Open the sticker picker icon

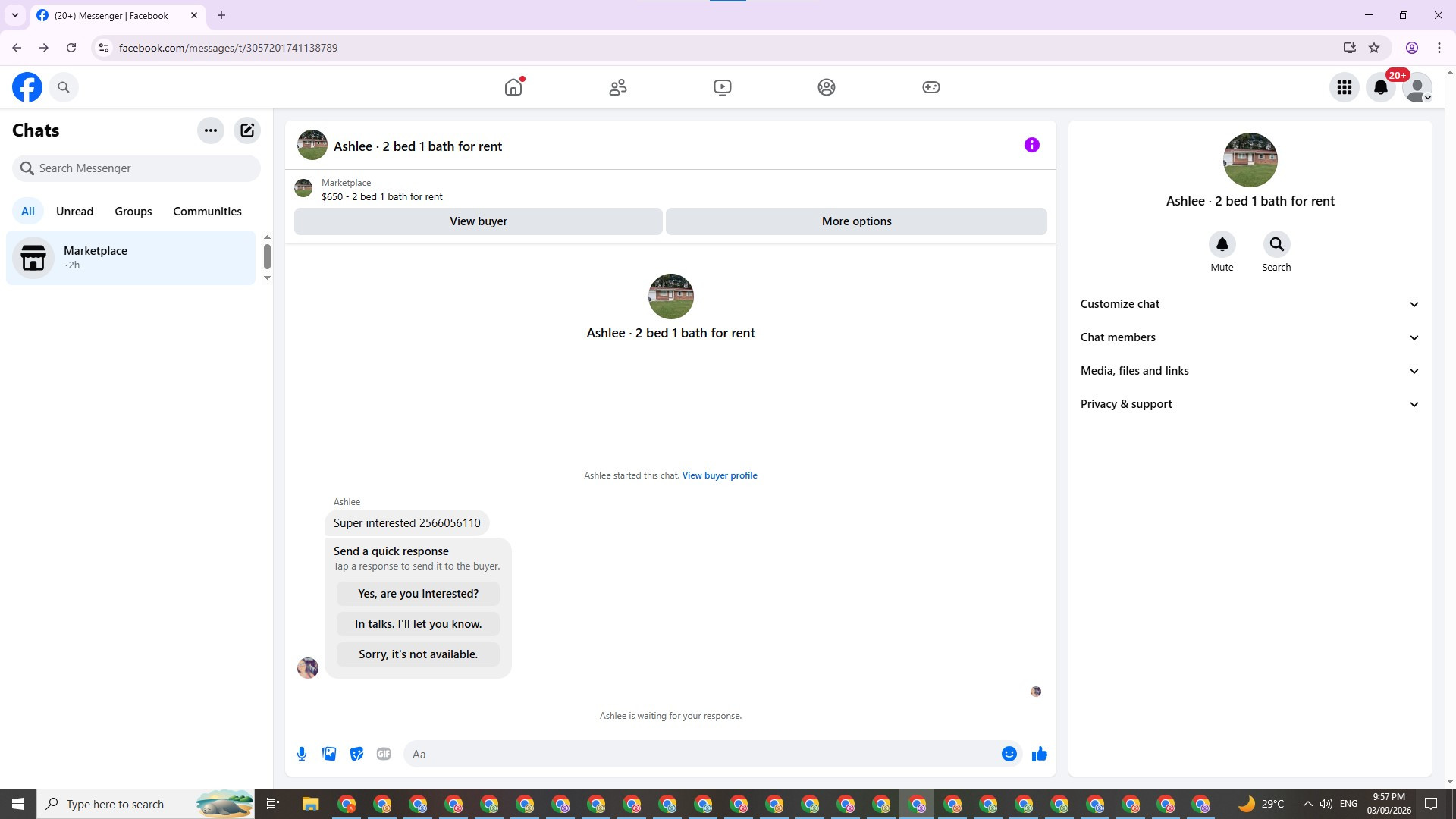pos(356,754)
